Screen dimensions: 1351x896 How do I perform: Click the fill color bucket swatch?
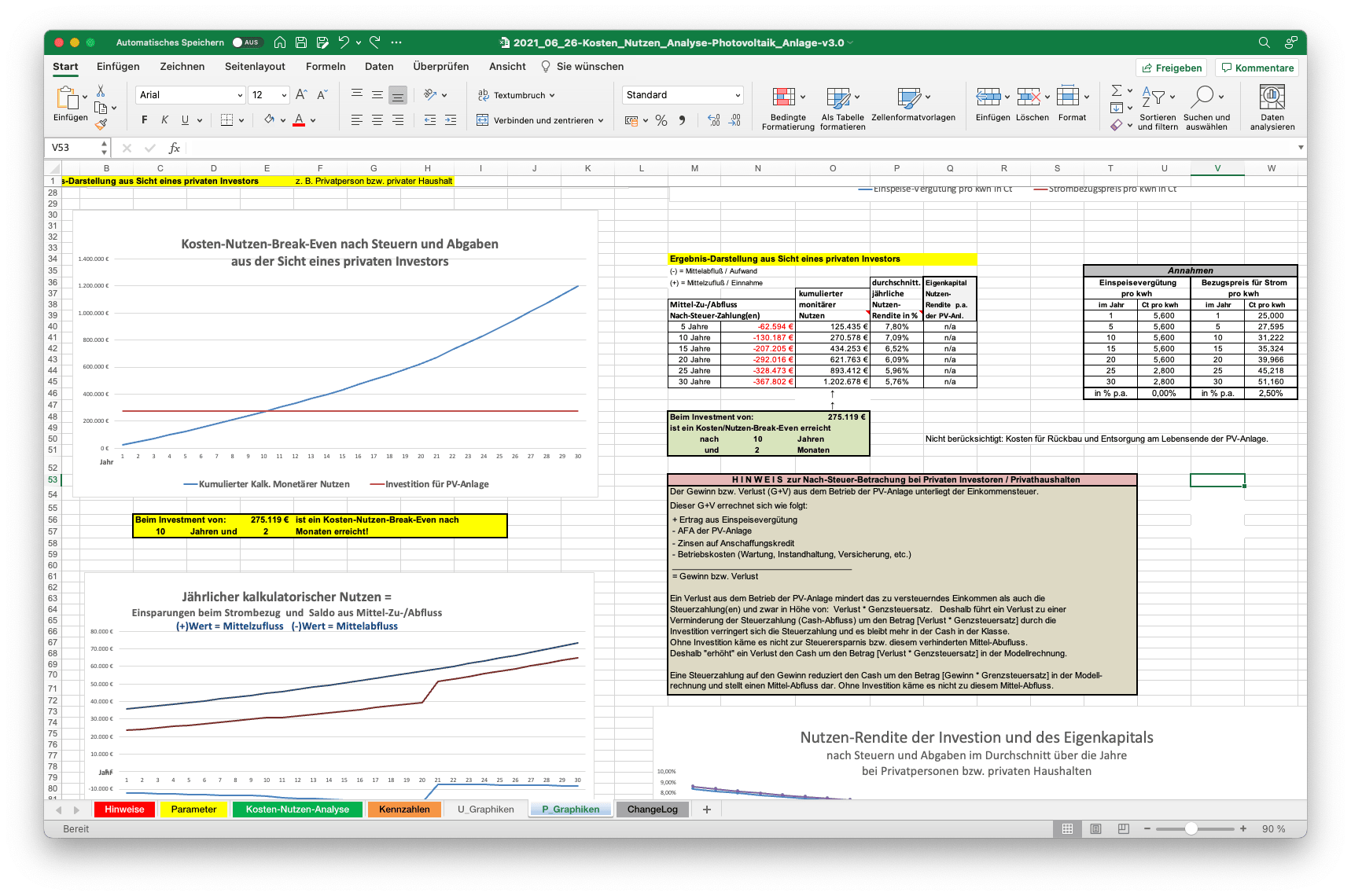click(x=269, y=120)
